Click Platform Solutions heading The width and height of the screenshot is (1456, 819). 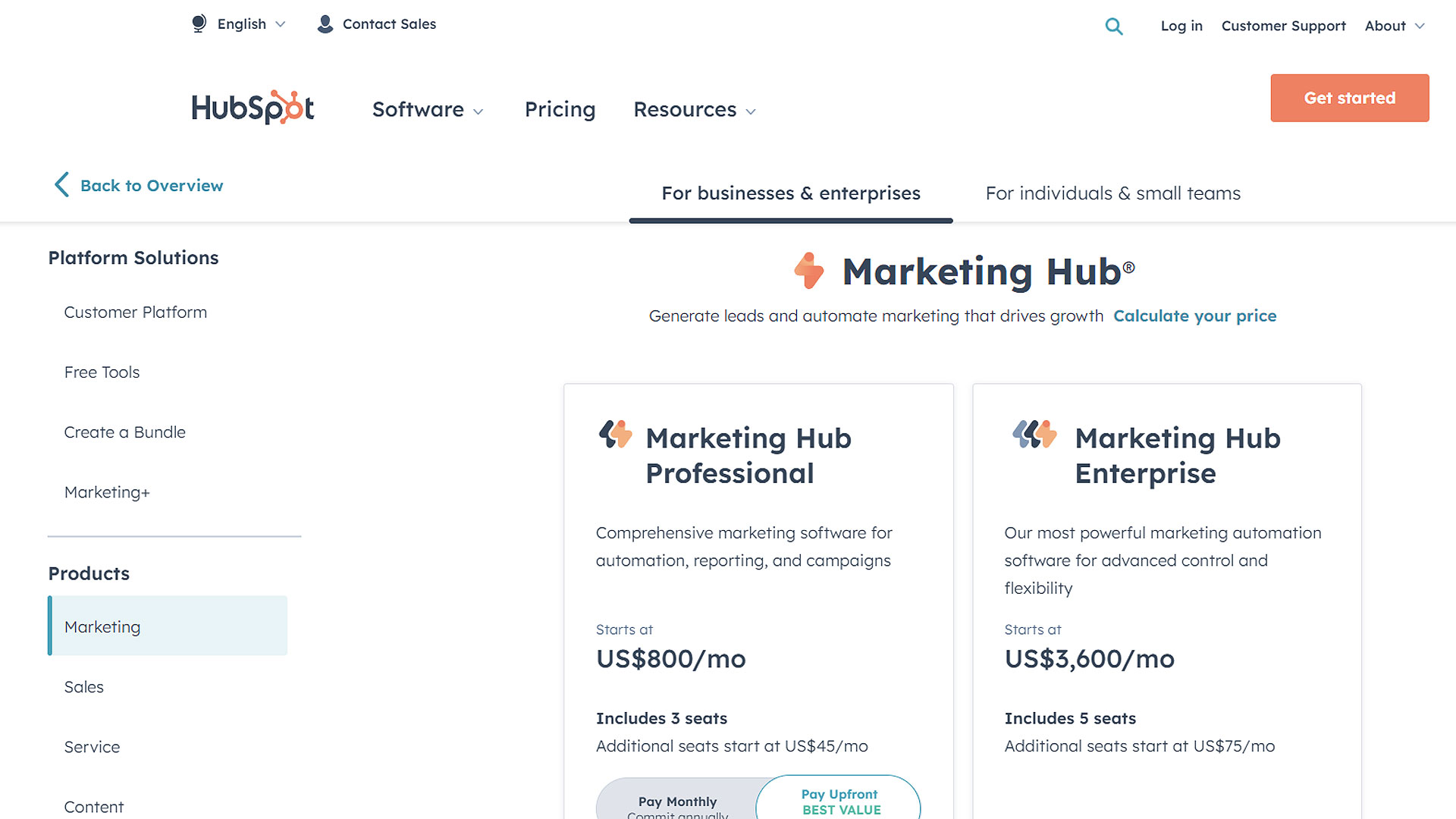click(x=133, y=258)
